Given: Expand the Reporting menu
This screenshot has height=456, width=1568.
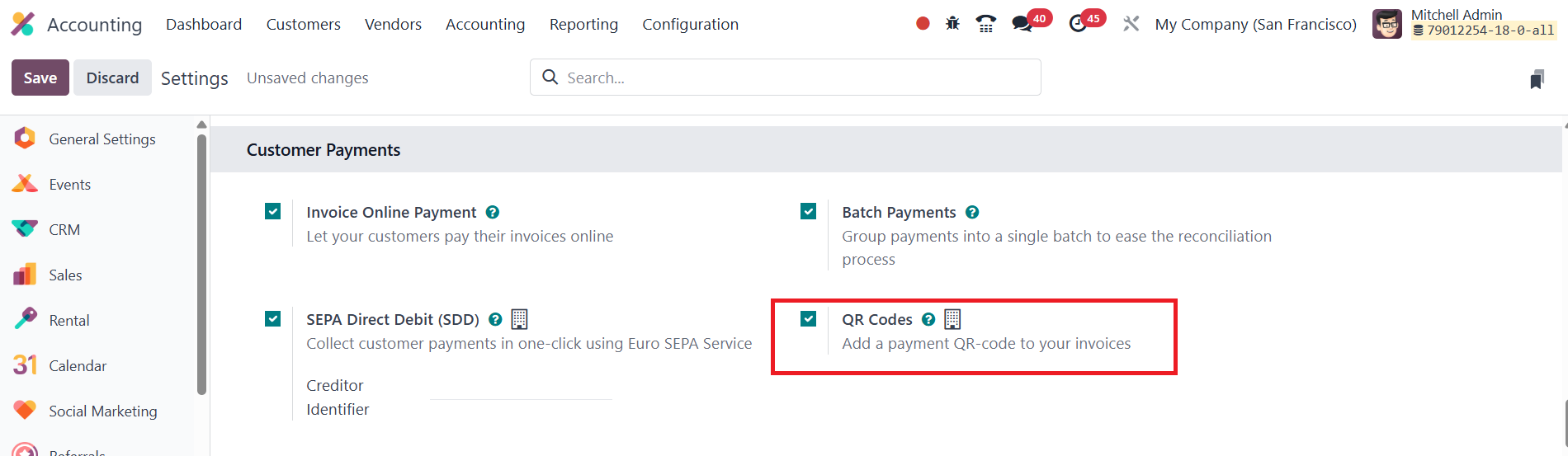Looking at the screenshot, I should pyautogui.click(x=583, y=25).
